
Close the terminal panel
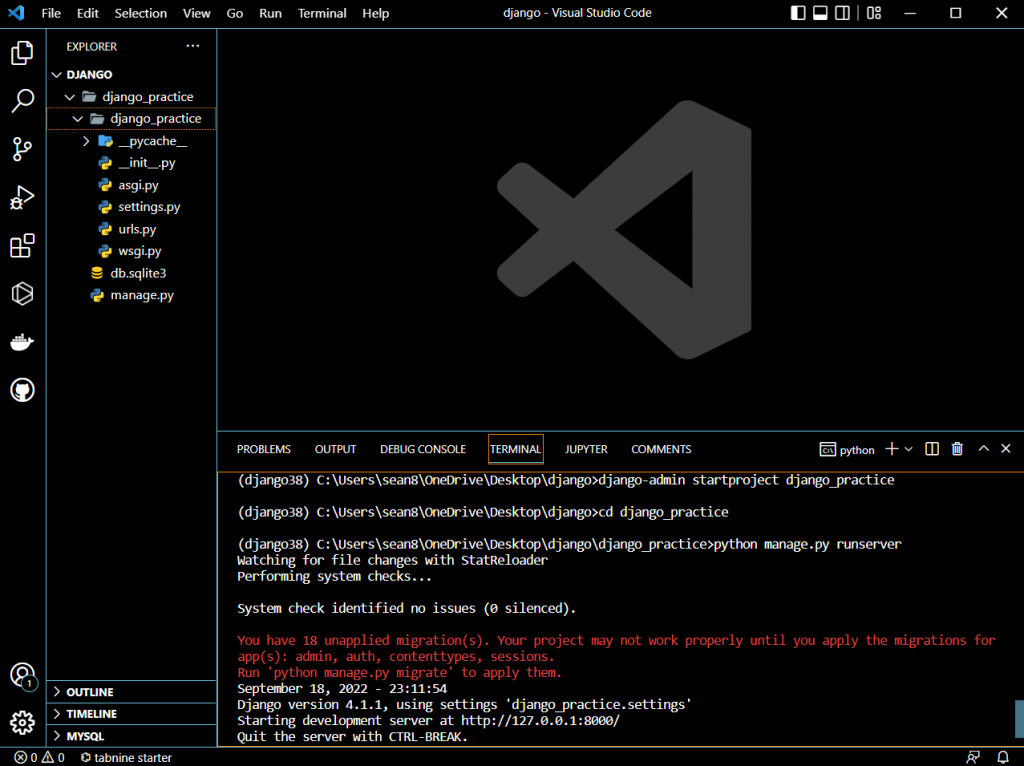coord(1006,448)
